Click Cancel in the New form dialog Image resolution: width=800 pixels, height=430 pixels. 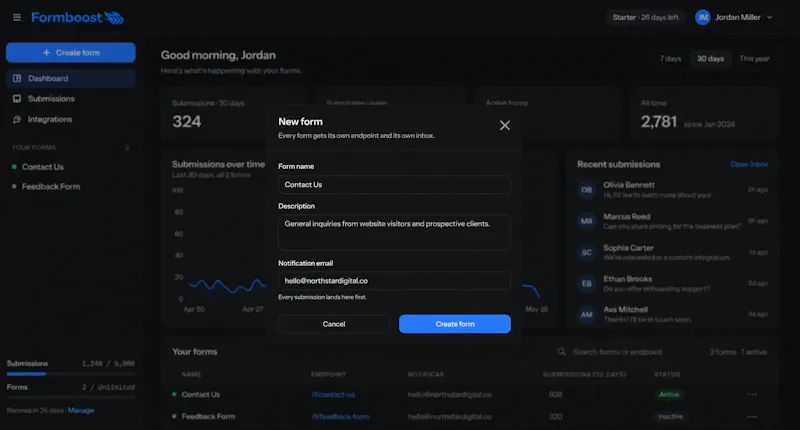(334, 324)
